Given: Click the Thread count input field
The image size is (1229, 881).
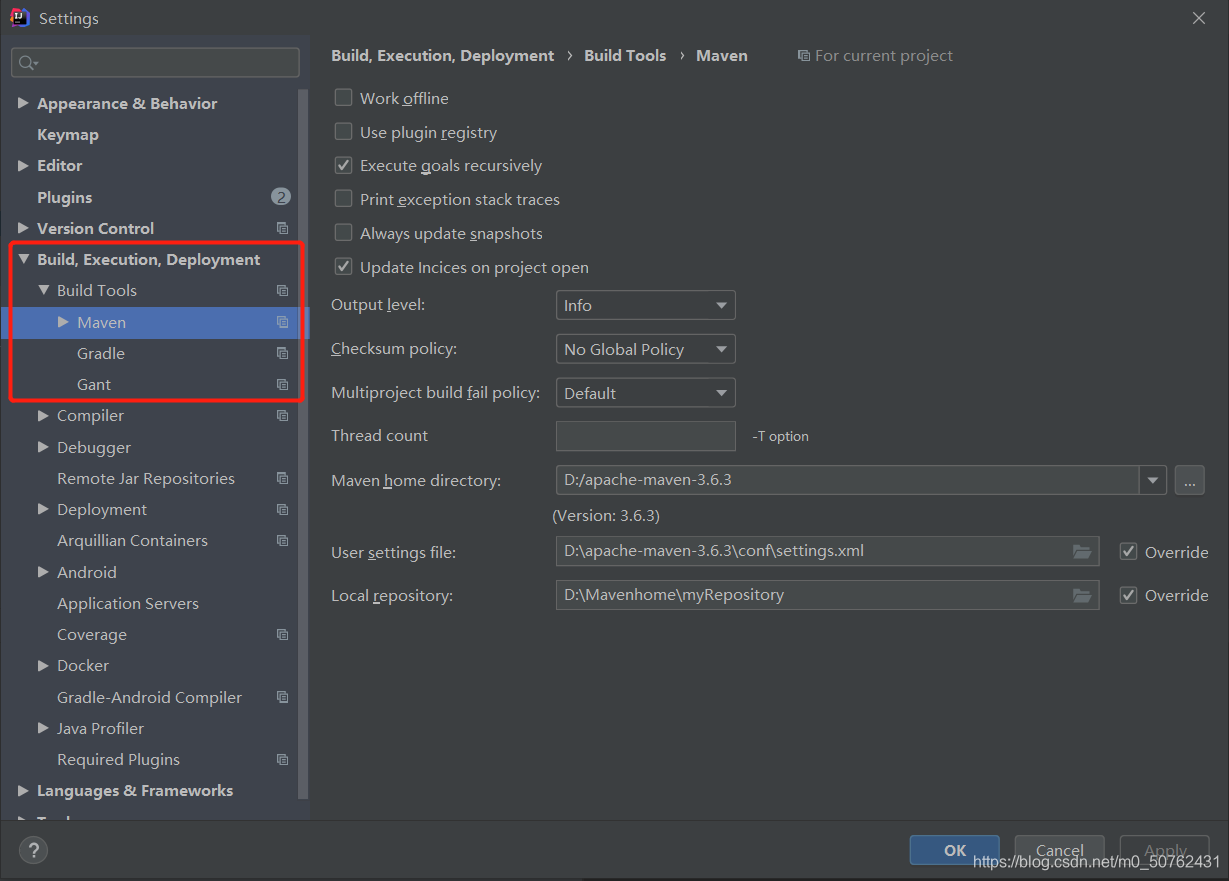Looking at the screenshot, I should coord(646,436).
